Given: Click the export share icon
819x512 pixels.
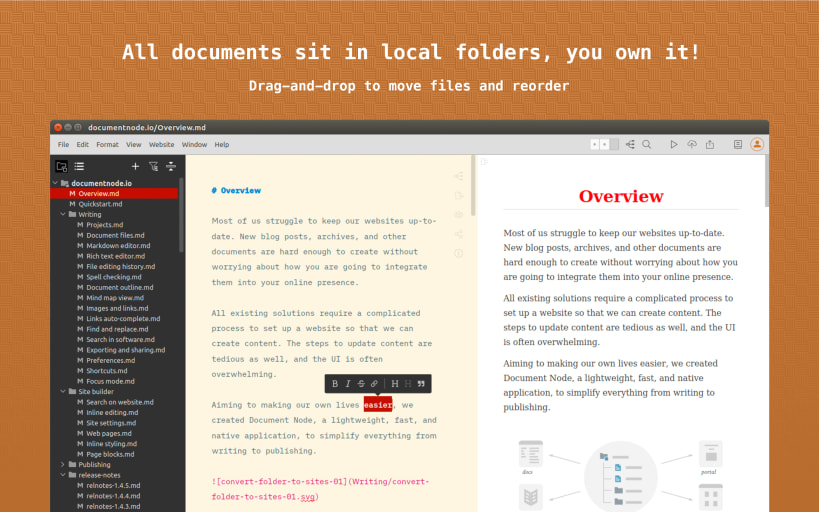Looking at the screenshot, I should (x=710, y=145).
